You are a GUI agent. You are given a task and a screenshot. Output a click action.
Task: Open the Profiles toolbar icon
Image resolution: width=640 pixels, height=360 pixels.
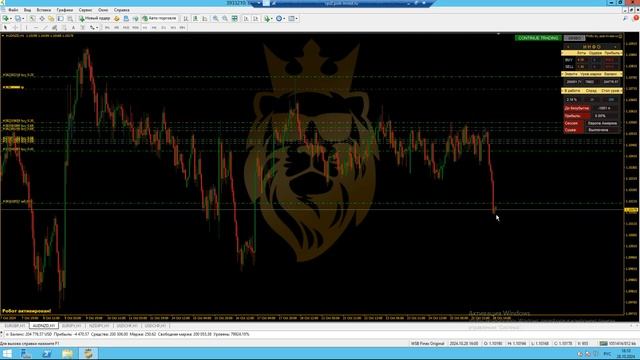(x=18, y=18)
